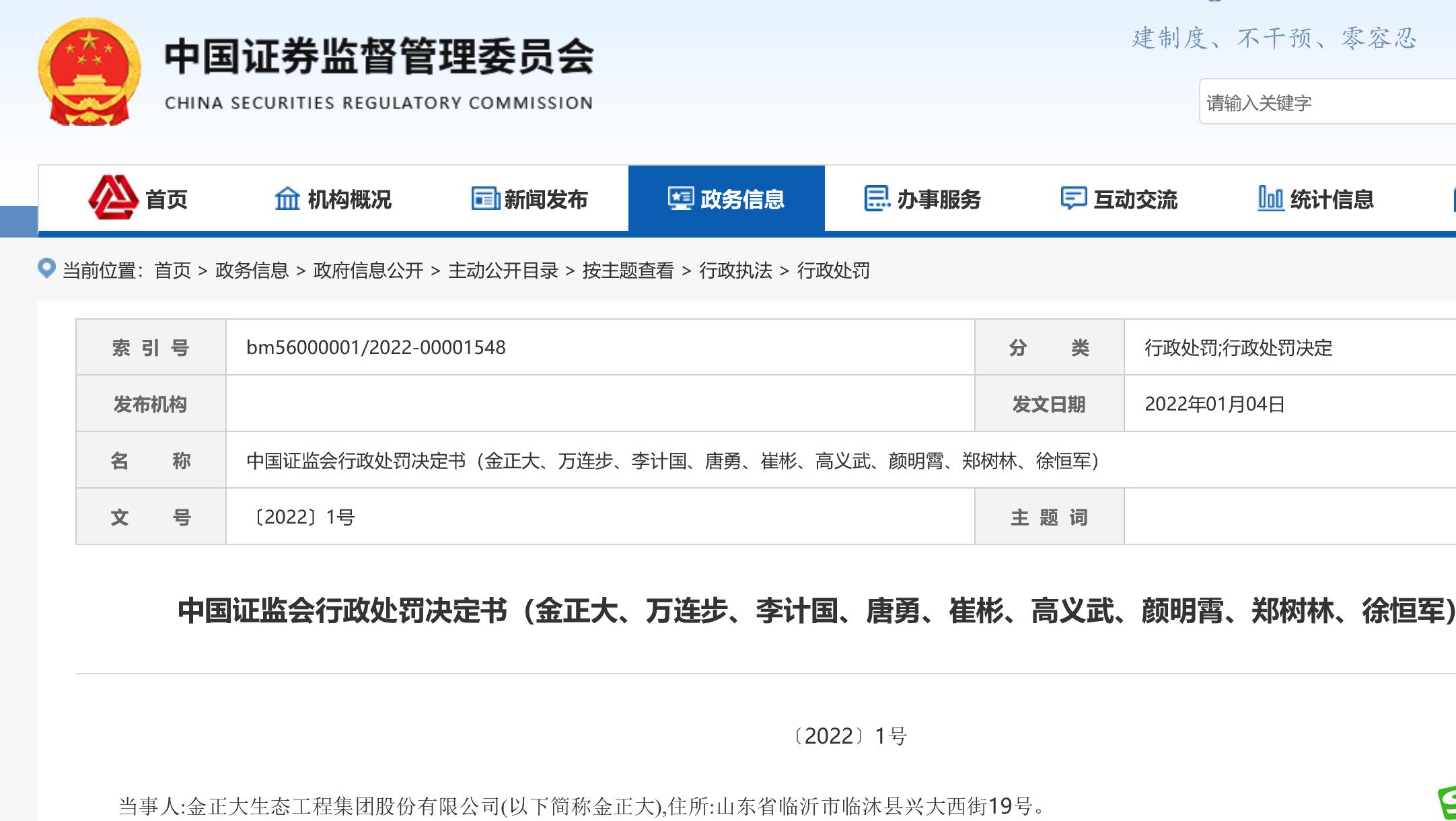Click the bold article headline
Image resolution: width=1456 pixels, height=821 pixels.
click(817, 611)
